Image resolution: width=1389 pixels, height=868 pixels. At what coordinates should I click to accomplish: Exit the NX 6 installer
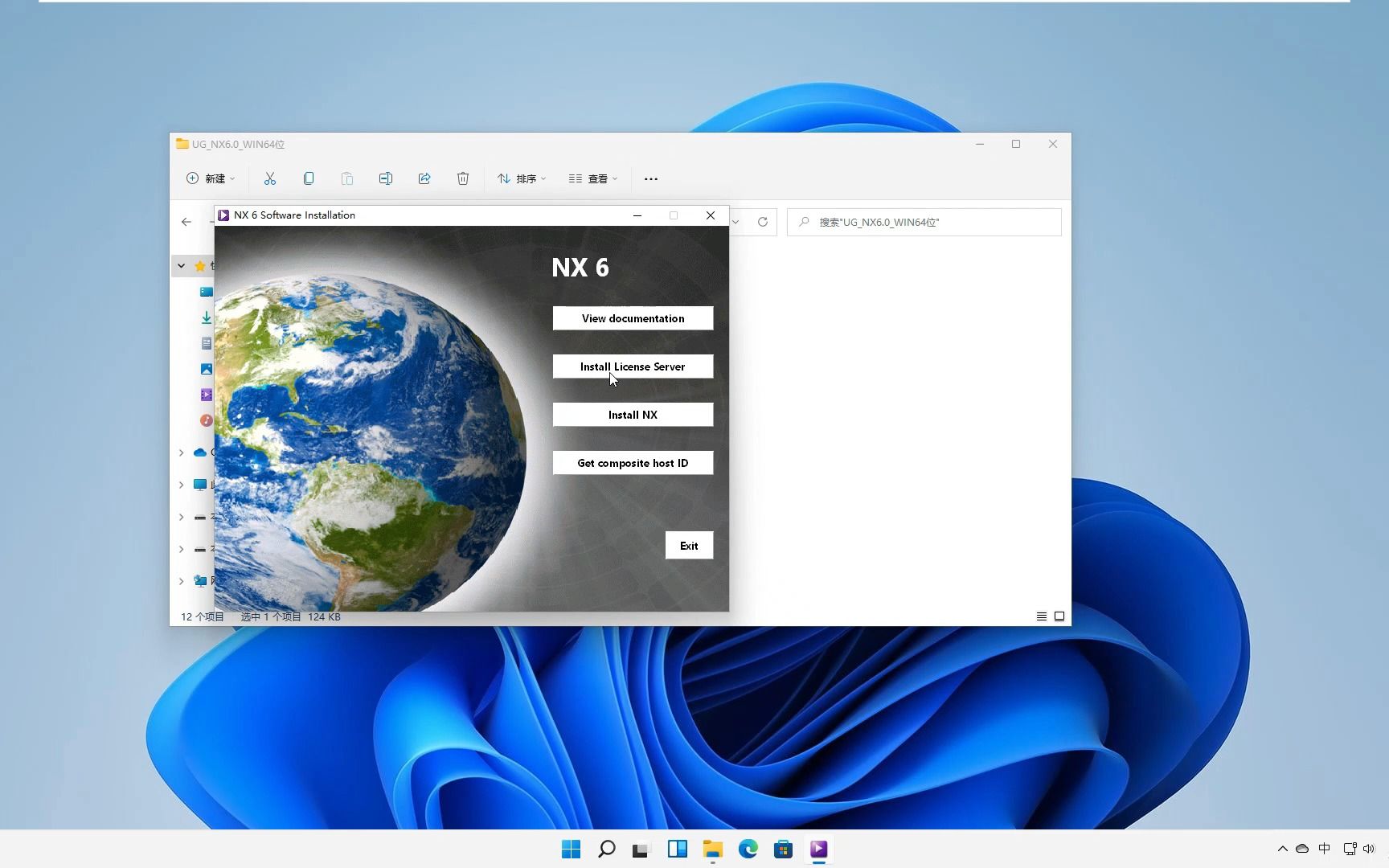click(689, 546)
